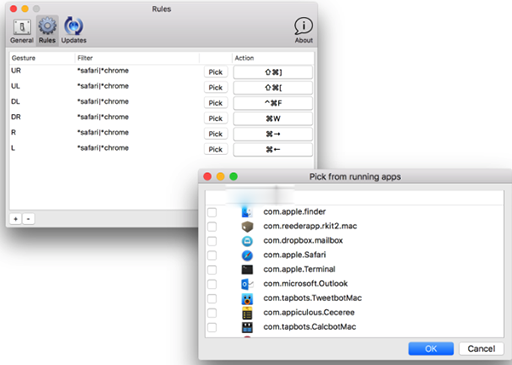Open the Updates tab
The height and width of the screenshot is (365, 512).
tap(74, 31)
